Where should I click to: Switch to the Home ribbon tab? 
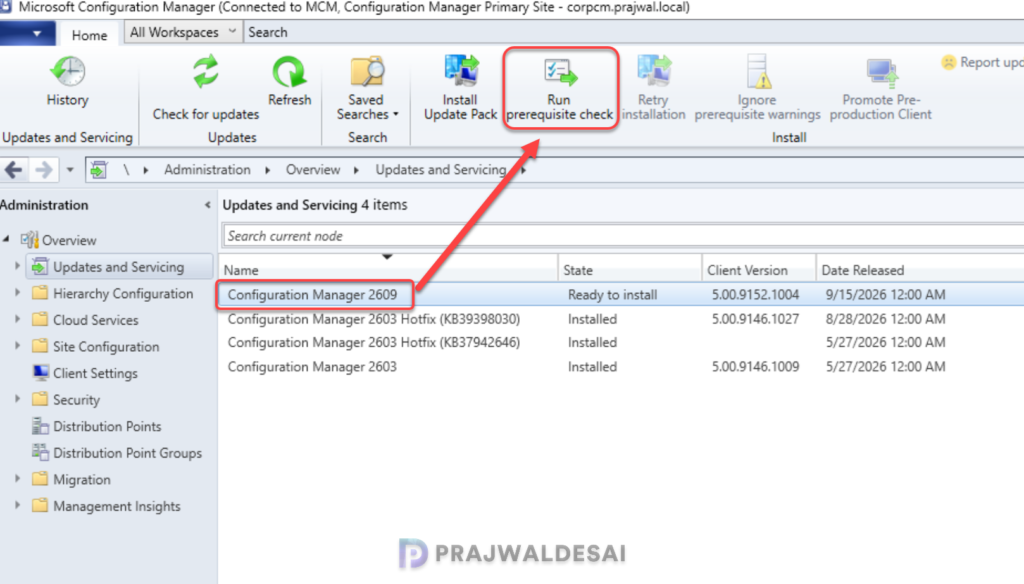tap(89, 35)
